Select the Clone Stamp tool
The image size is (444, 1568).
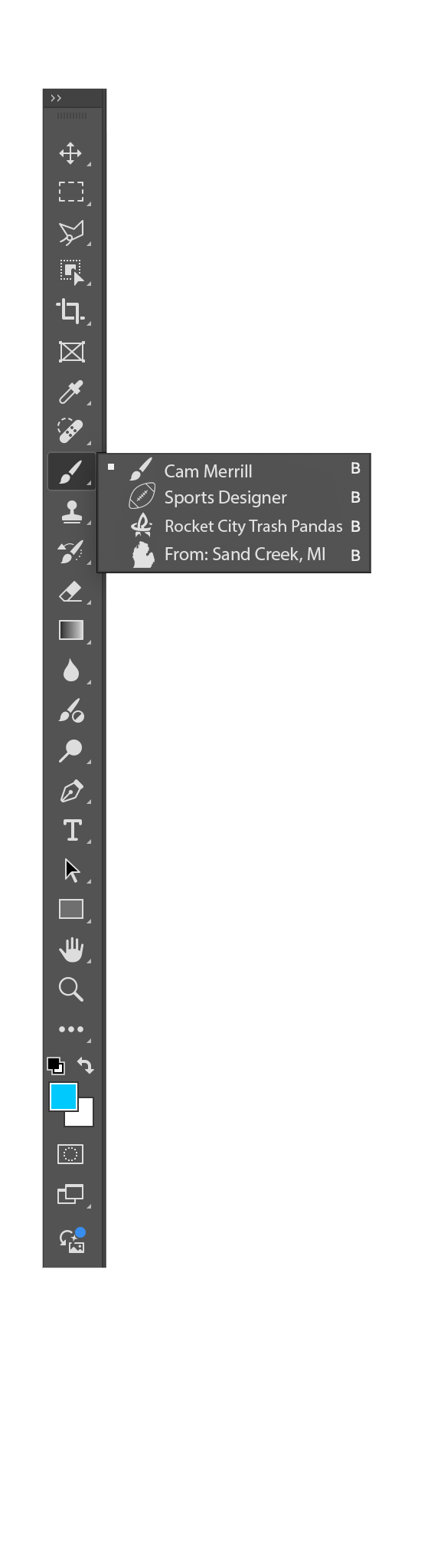point(71,511)
